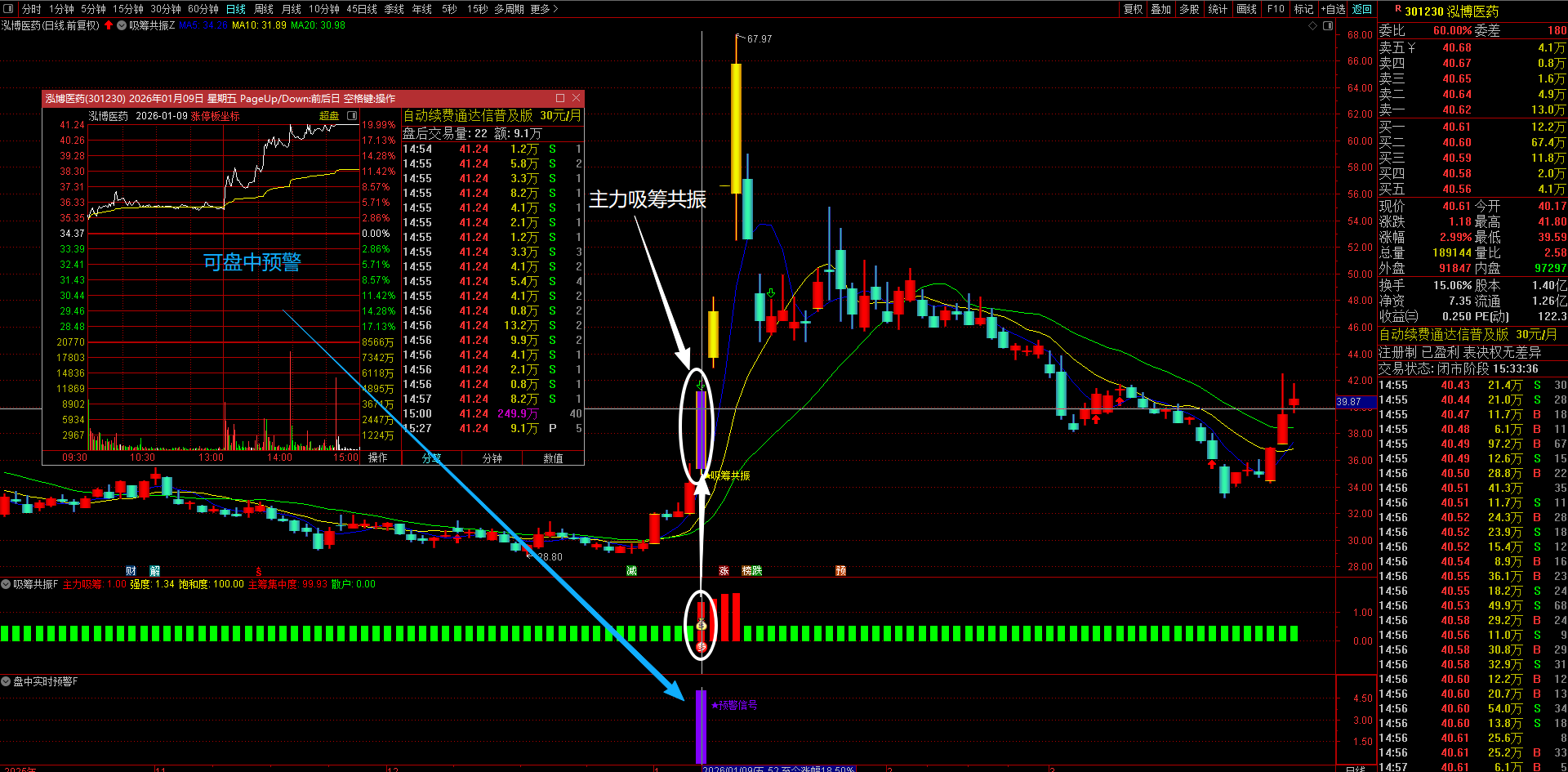Switch to the 月线 monthly chart
The height and width of the screenshot is (772, 1568).
pos(292,9)
